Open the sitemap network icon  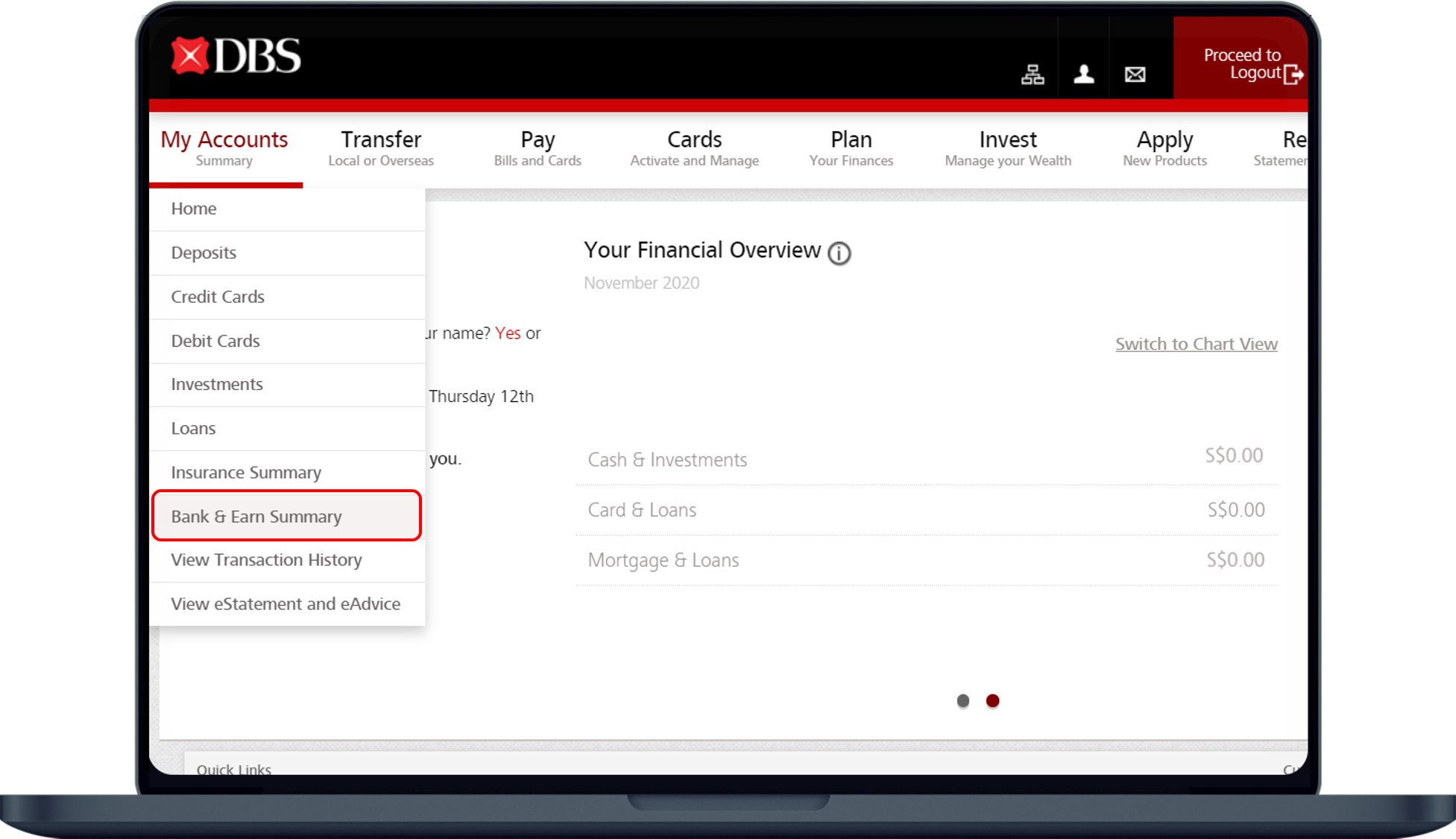click(1032, 75)
